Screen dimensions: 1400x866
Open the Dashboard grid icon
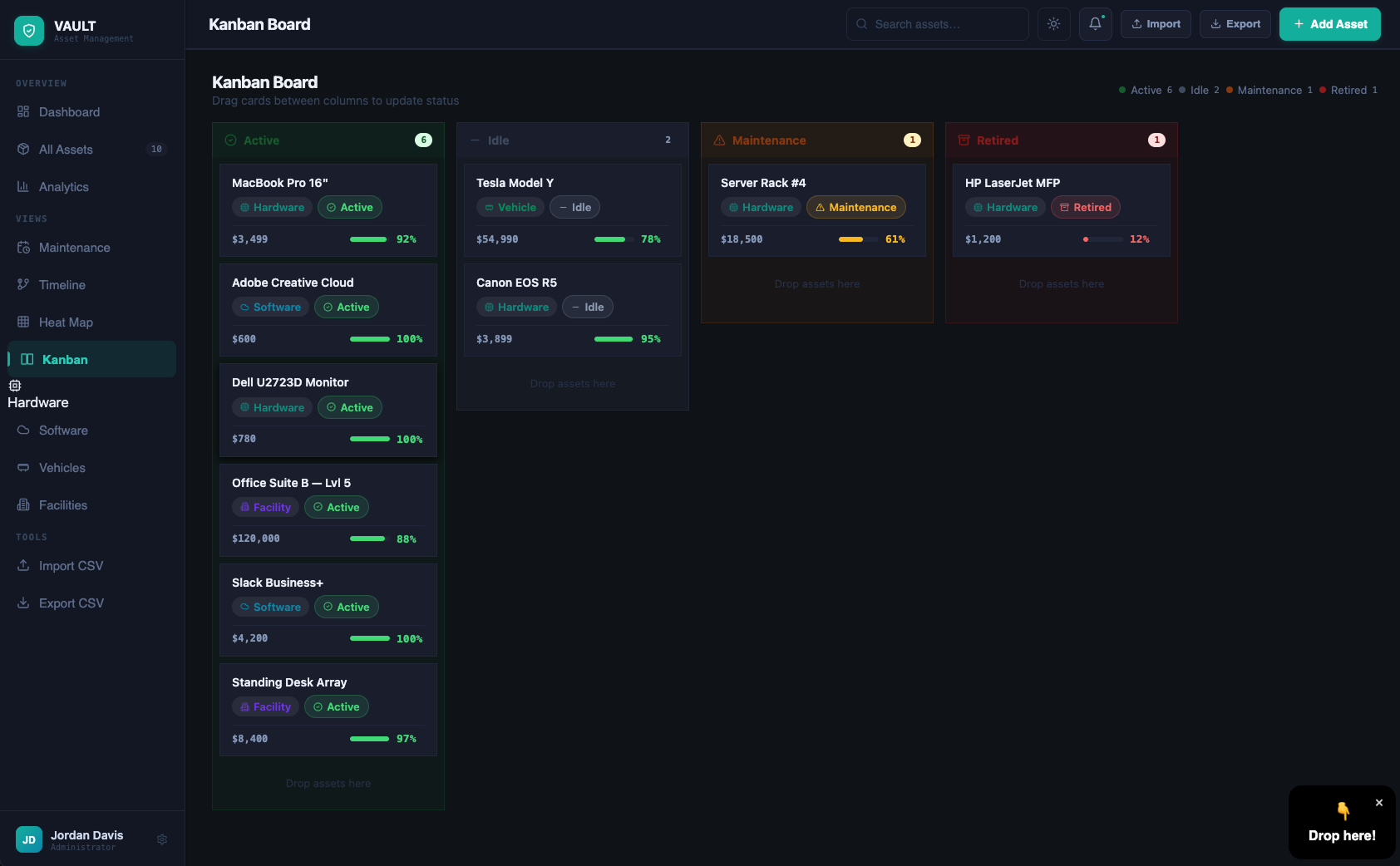(23, 112)
